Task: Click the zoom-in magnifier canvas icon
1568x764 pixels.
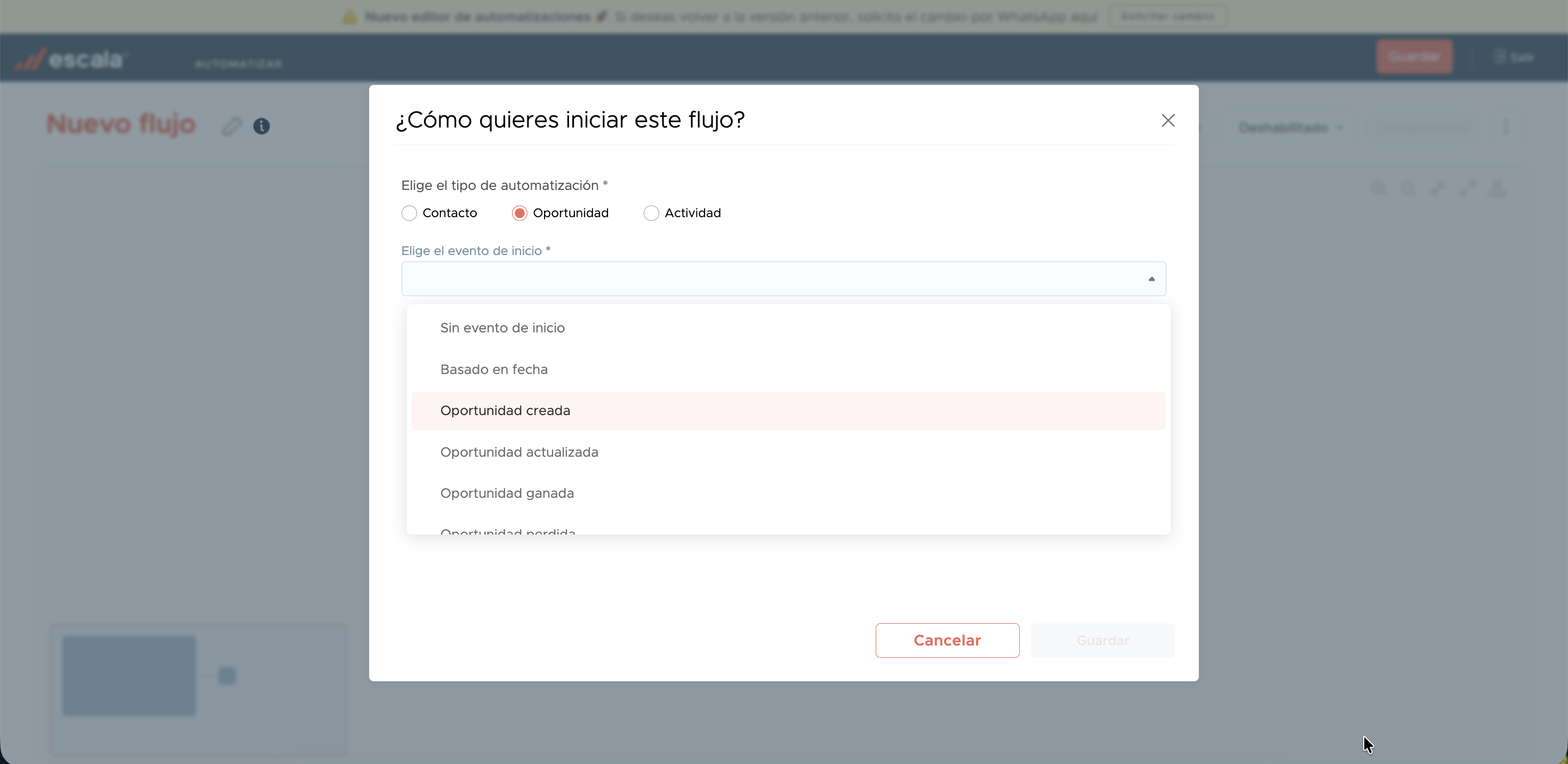Action: tap(1379, 189)
